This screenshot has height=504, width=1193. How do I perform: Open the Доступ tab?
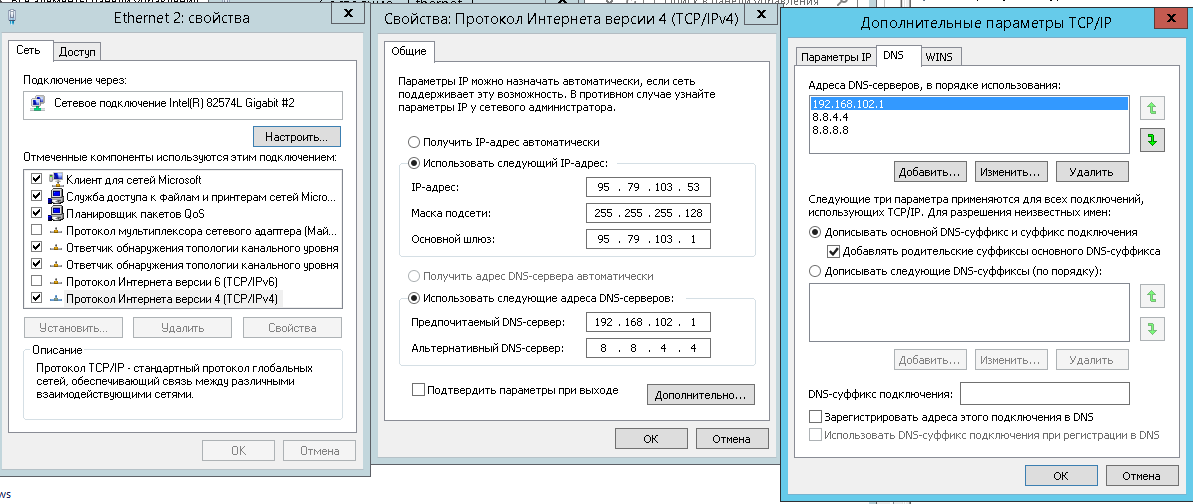click(x=77, y=52)
